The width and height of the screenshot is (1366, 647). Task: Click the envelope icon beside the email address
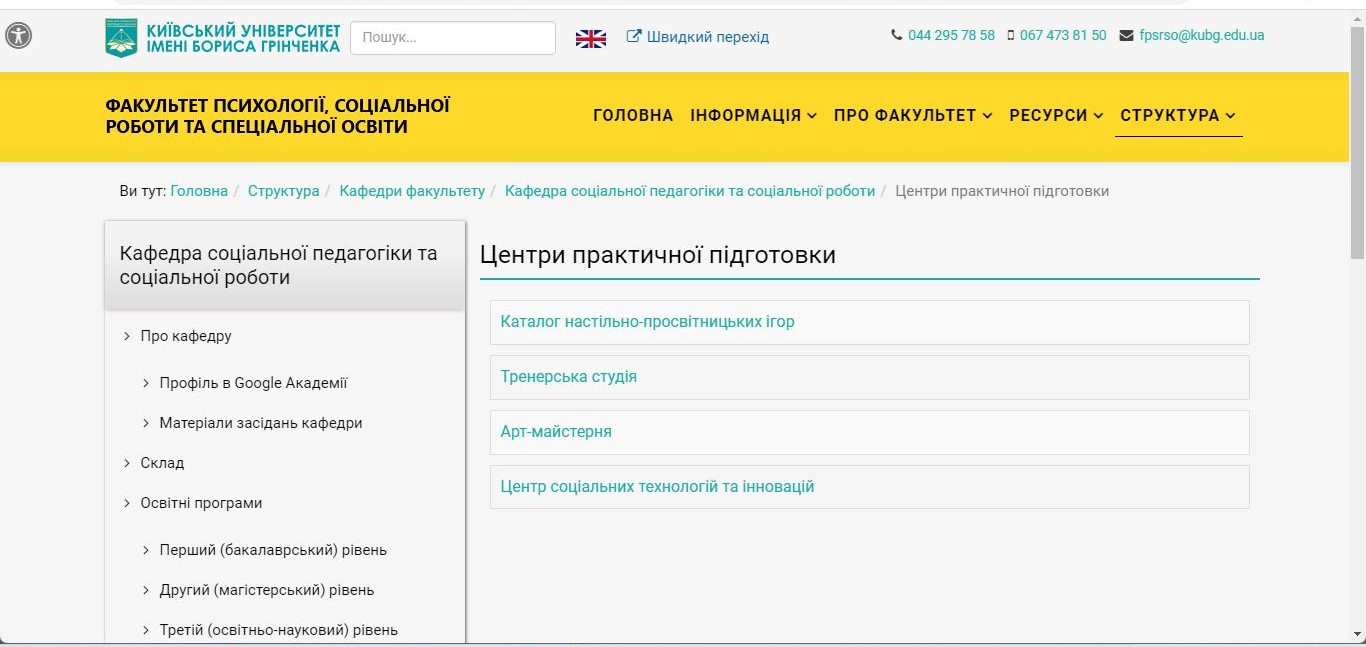[1127, 36]
